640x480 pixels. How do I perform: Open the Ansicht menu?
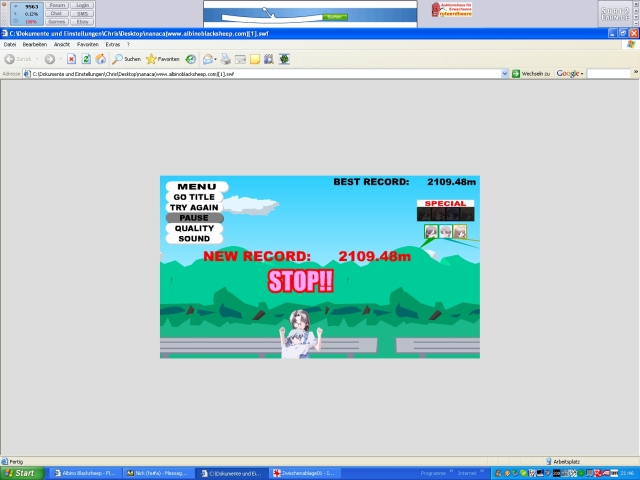(62, 44)
